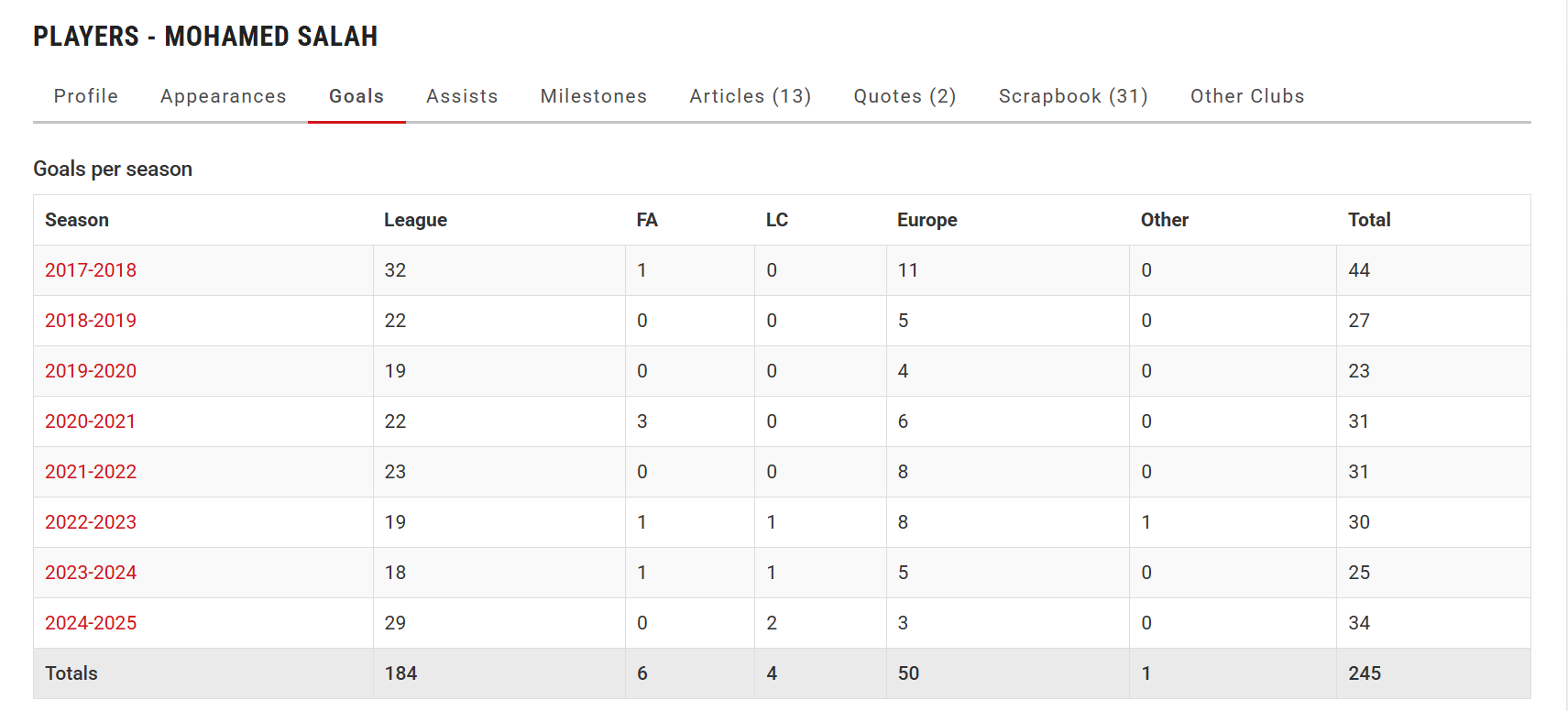Visit the 2021-2022 season page
This screenshot has width=1568, height=711.
(91, 472)
